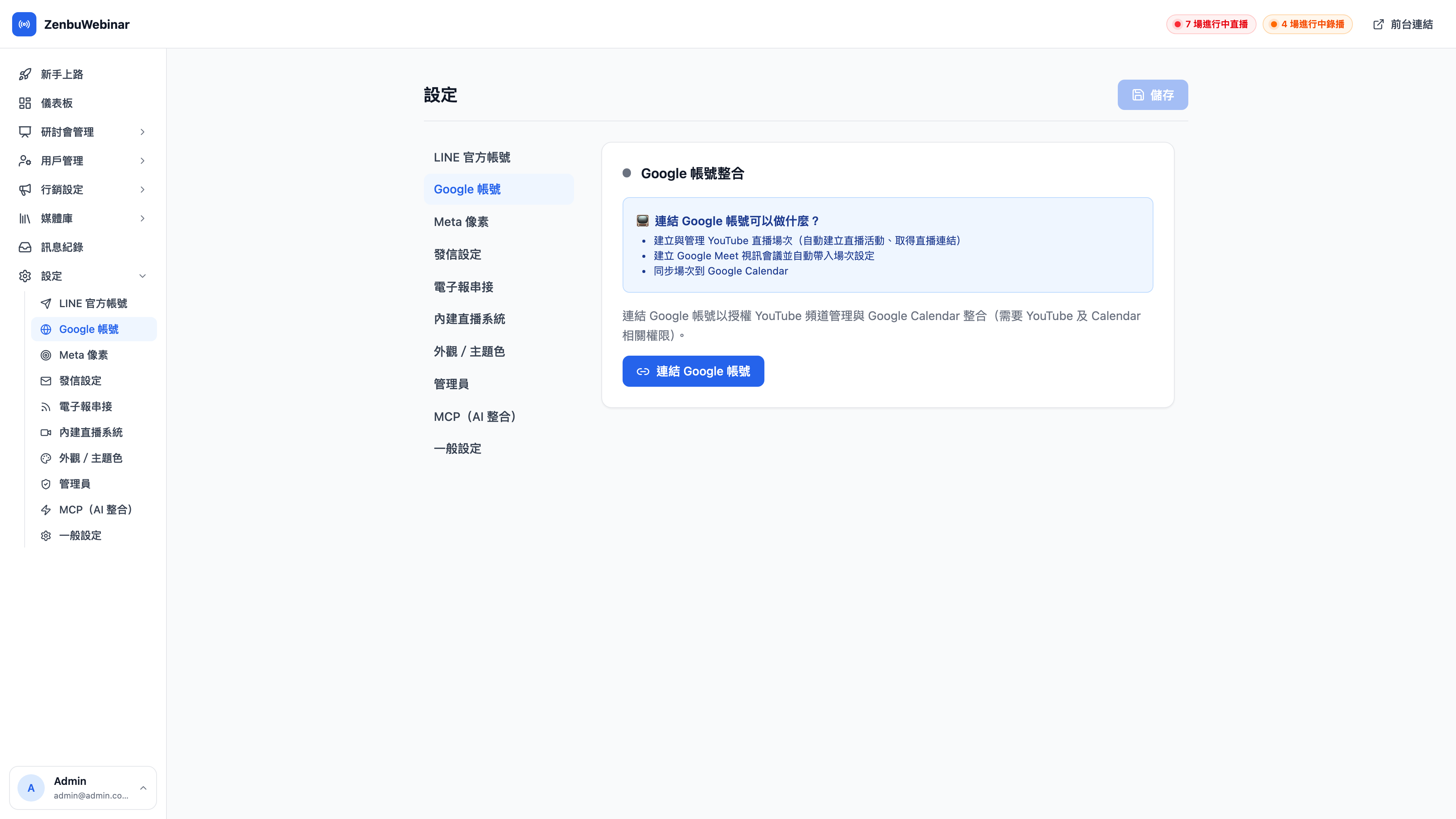Click the presentation icon beside 研討會管理
The image size is (1456, 819).
click(x=25, y=132)
